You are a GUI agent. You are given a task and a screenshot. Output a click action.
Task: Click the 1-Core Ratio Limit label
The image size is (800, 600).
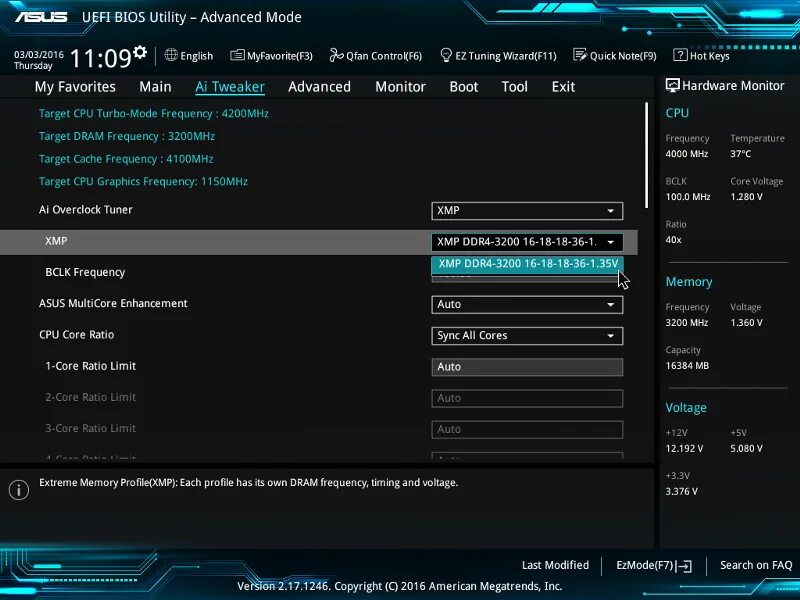click(x=91, y=366)
